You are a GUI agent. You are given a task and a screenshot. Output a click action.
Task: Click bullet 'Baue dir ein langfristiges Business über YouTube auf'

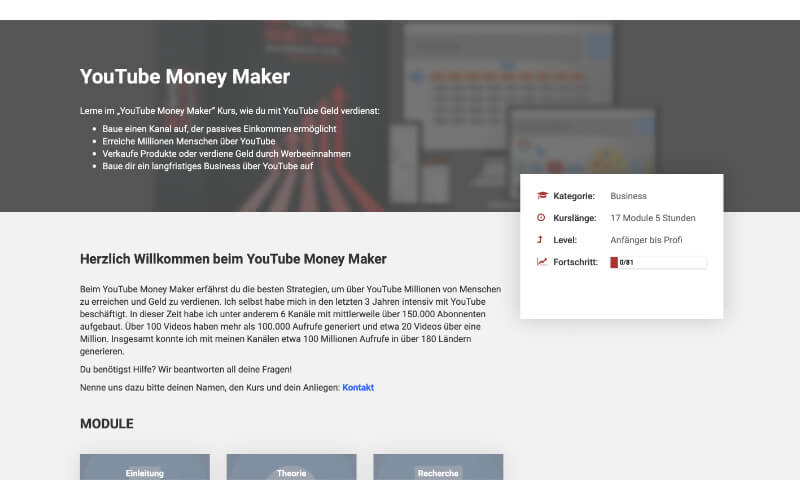coord(207,166)
